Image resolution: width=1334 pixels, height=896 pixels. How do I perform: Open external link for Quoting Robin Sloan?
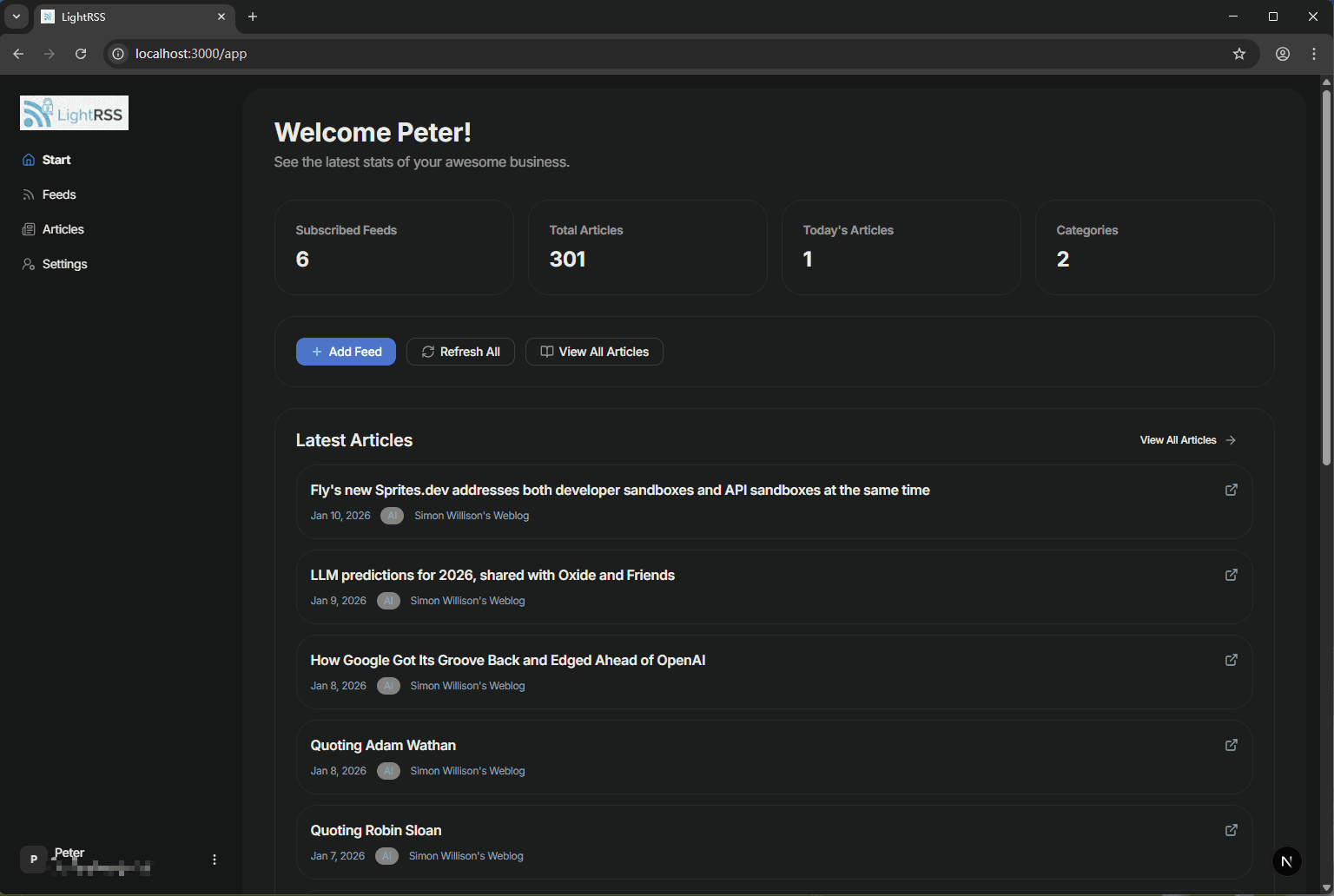coord(1231,830)
